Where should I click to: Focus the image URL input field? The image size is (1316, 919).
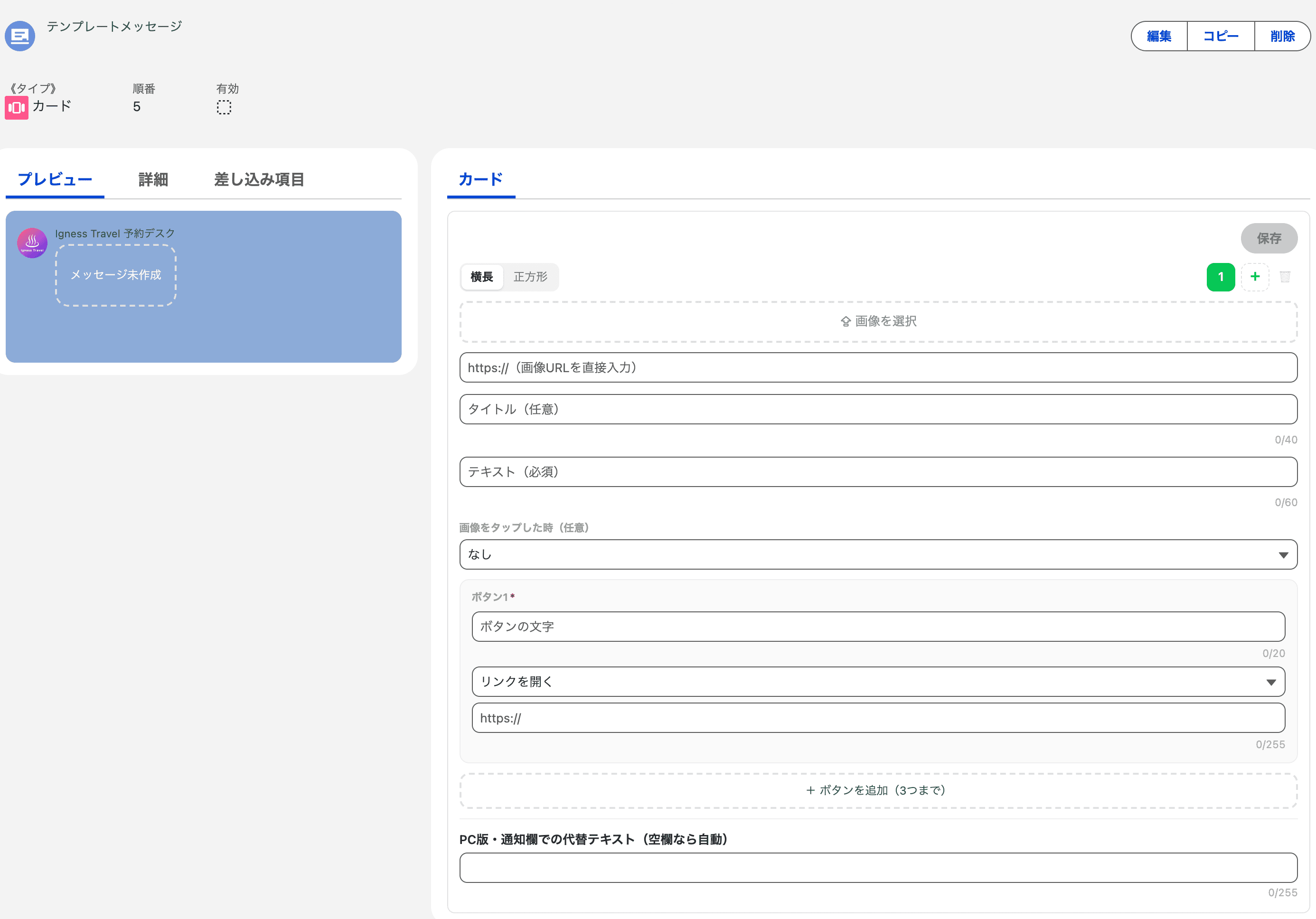coord(878,367)
